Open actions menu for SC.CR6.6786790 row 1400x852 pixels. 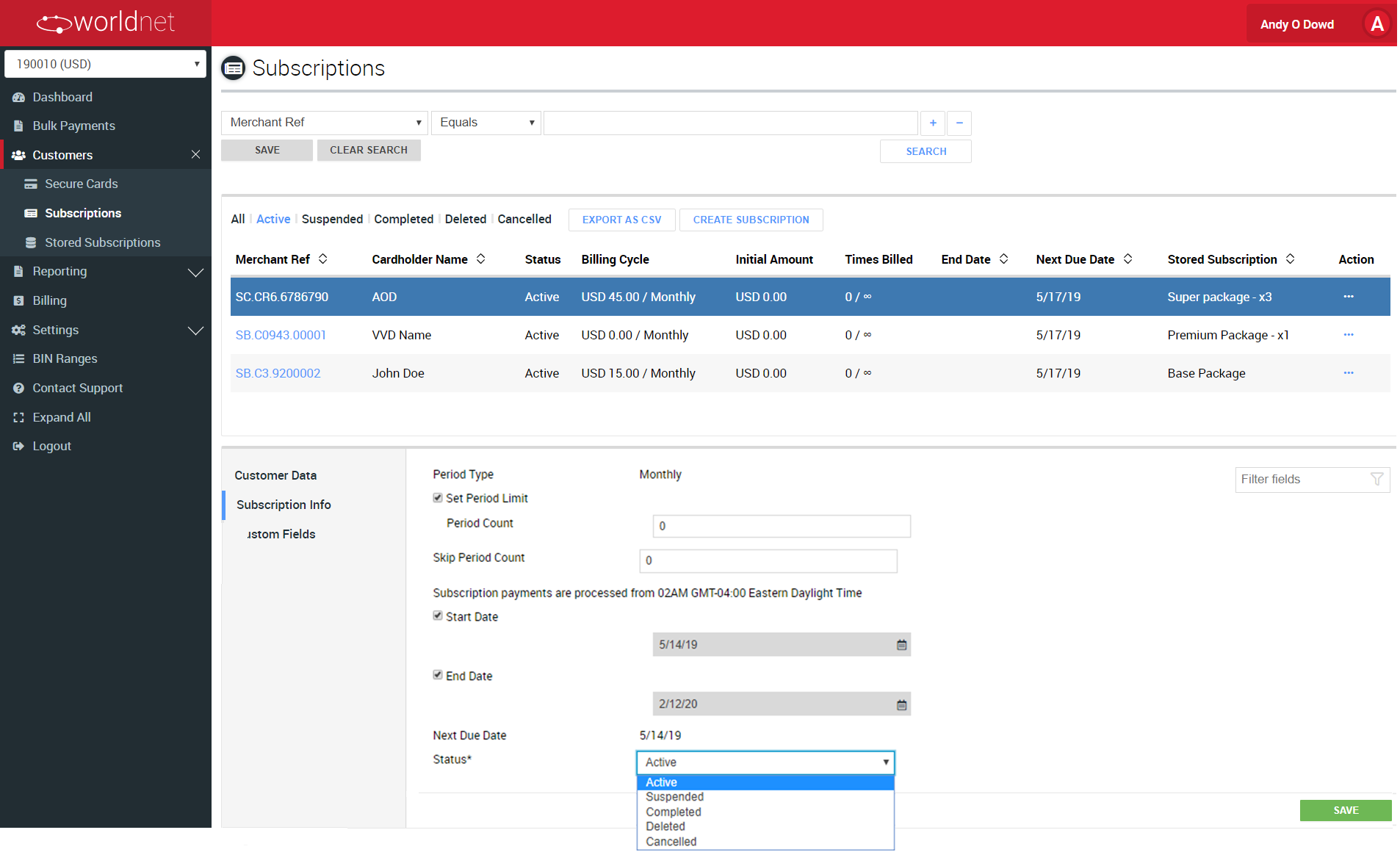(x=1349, y=297)
